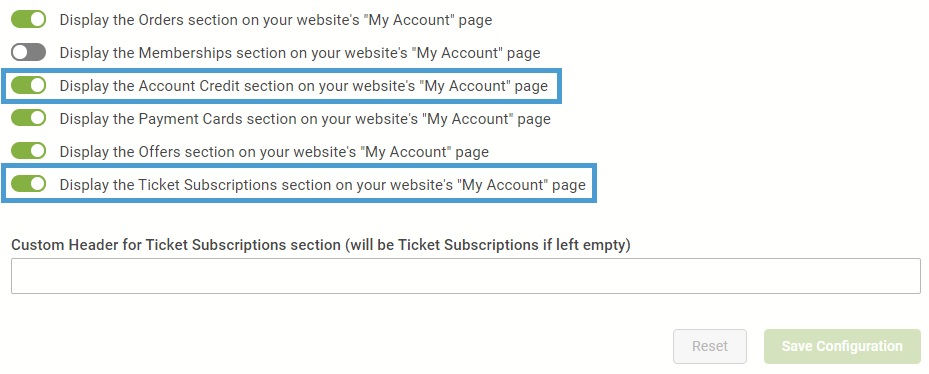Disable the Ticket Subscriptions section toggle

tap(28, 184)
